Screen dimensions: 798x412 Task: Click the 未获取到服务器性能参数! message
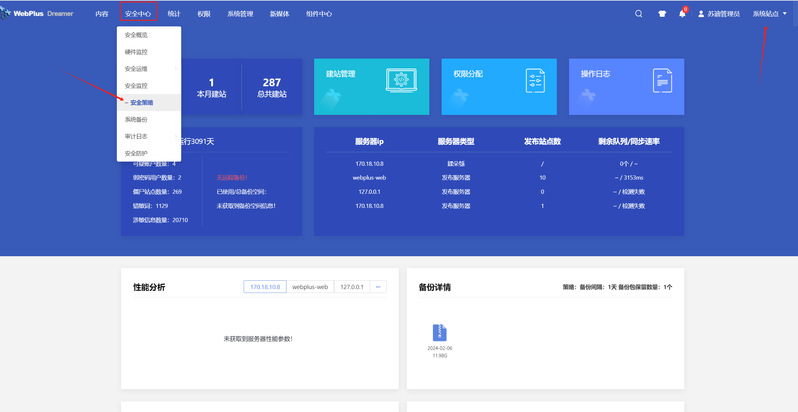coord(258,339)
